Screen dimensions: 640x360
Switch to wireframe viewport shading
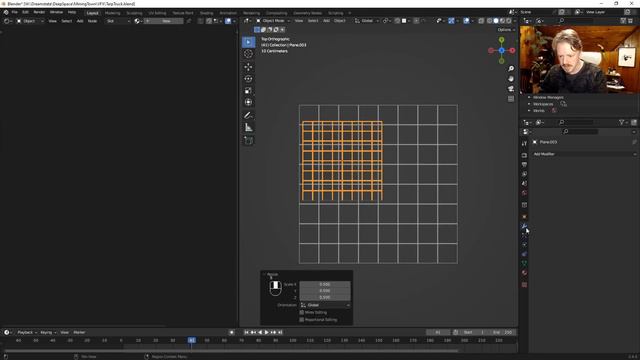(x=489, y=21)
